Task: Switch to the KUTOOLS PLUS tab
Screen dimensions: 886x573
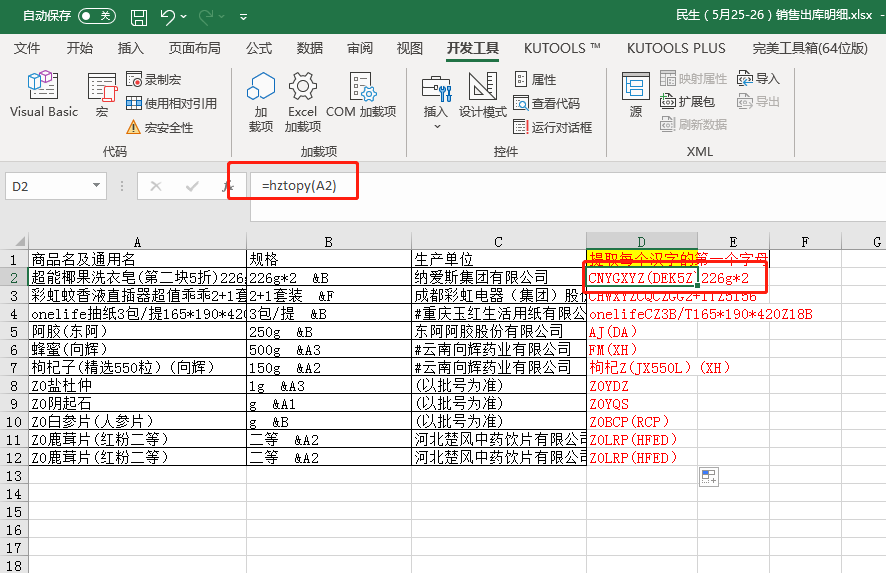Action: coord(676,49)
